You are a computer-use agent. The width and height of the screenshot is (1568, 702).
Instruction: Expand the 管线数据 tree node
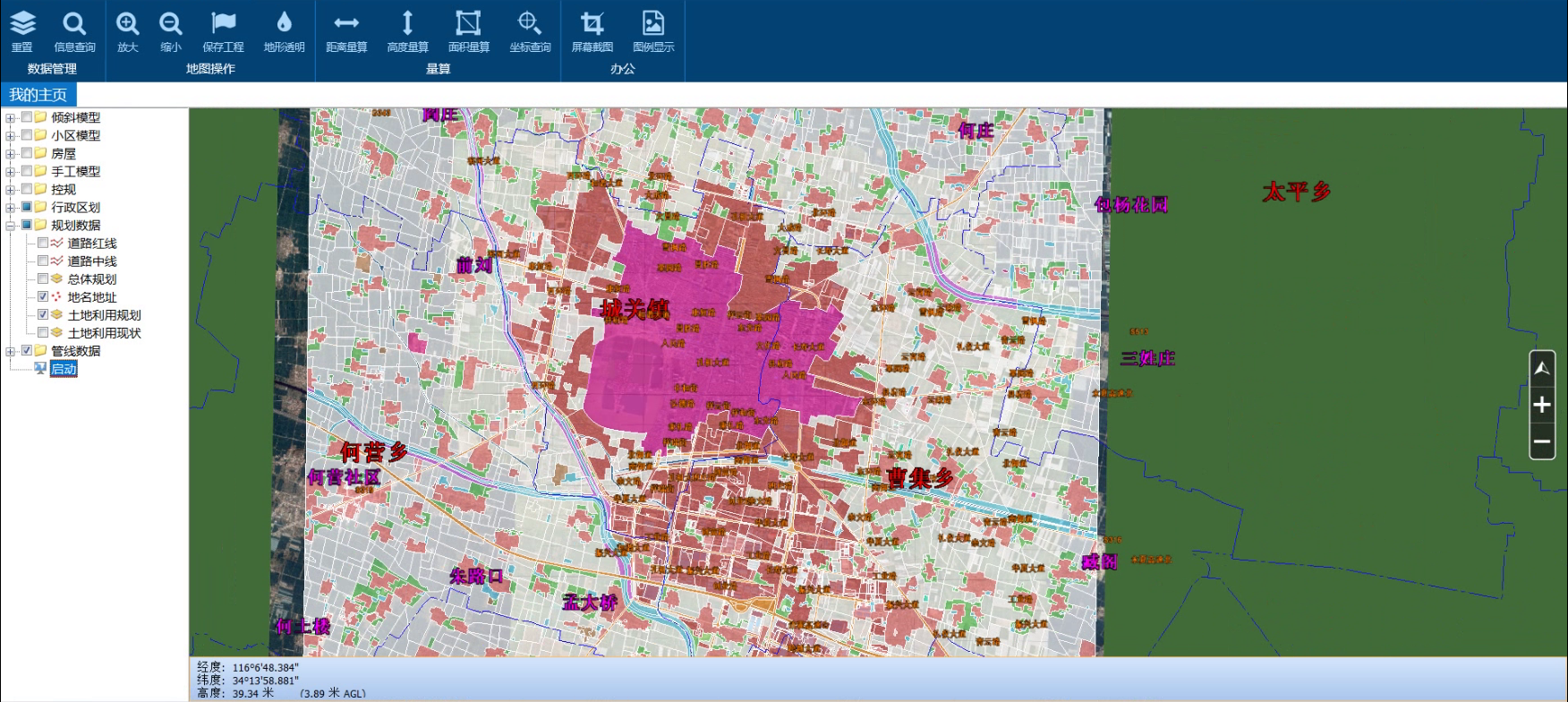10,350
